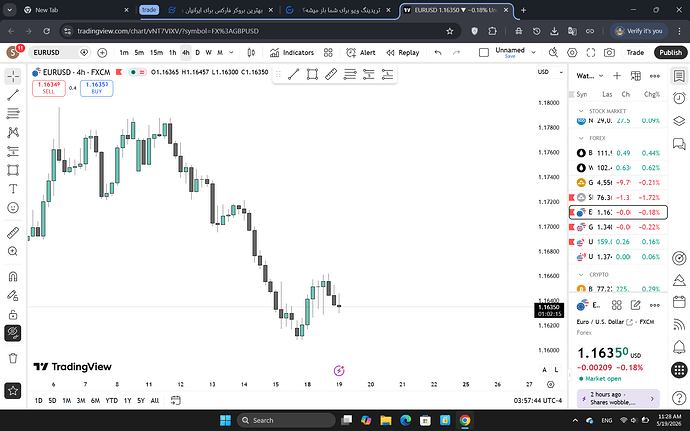The width and height of the screenshot is (690, 431).
Task: Toggle log scale with L button
Action: tap(556, 370)
